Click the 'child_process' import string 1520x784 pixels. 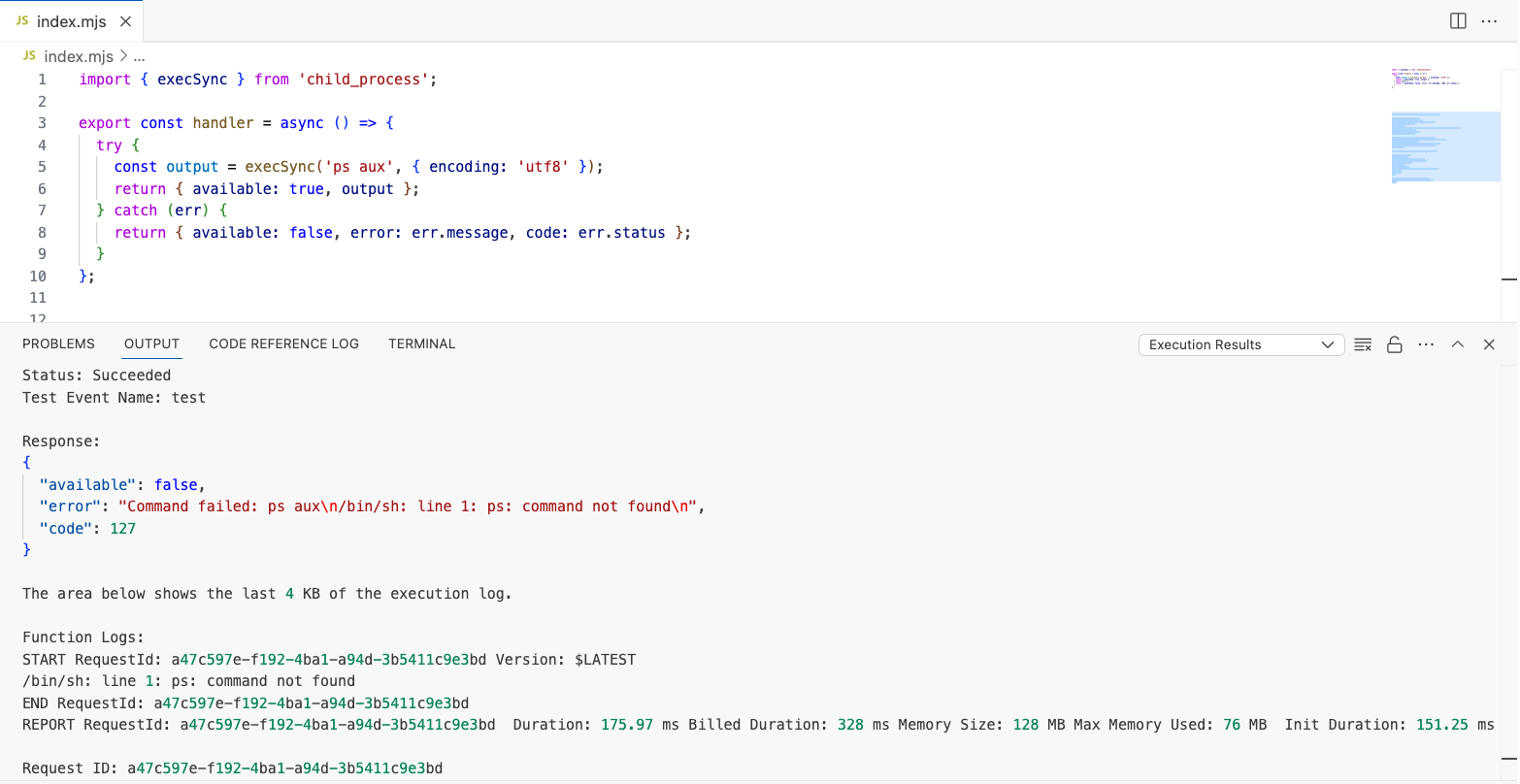tap(363, 80)
